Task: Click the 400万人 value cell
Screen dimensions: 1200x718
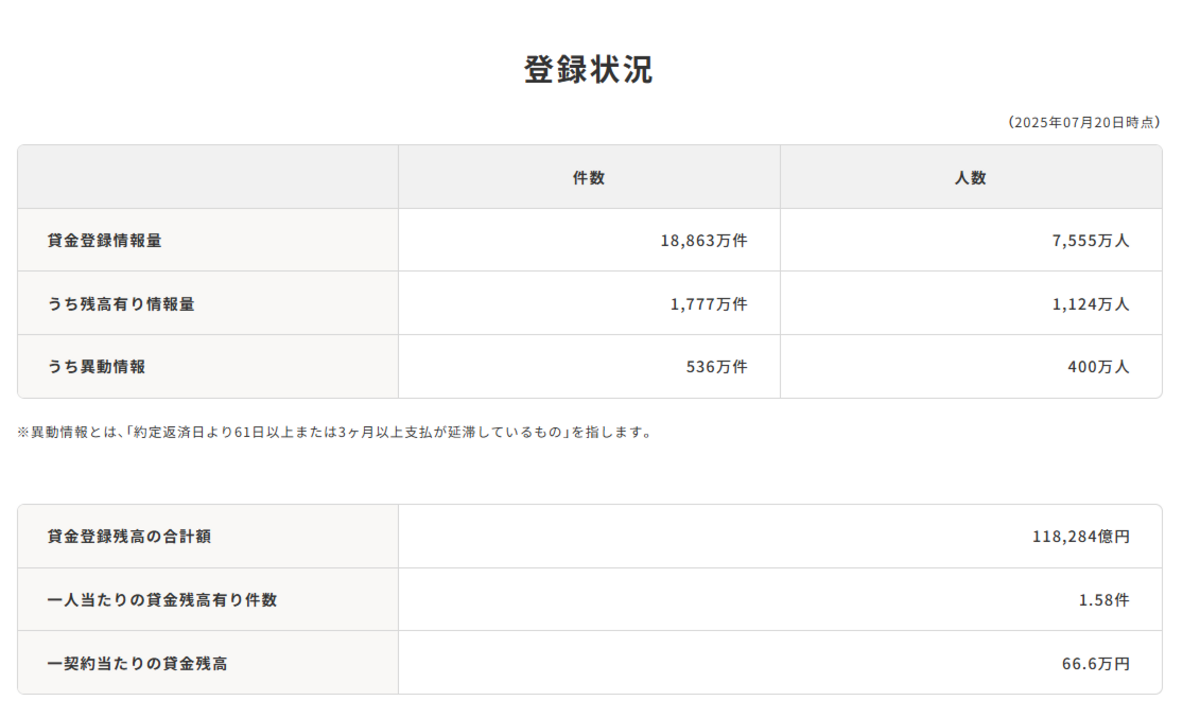Action: click(x=1098, y=367)
